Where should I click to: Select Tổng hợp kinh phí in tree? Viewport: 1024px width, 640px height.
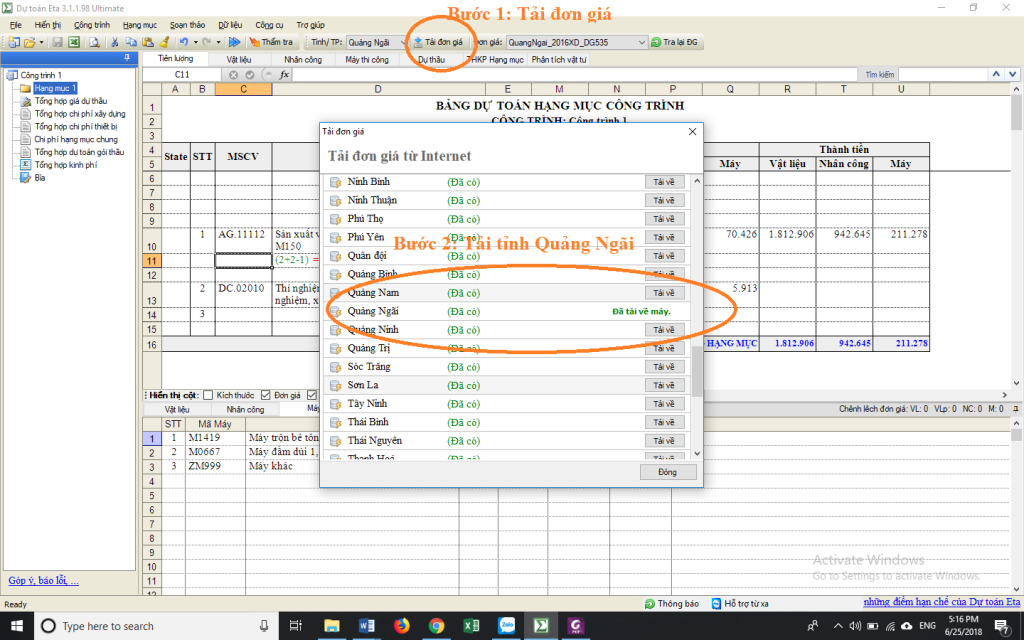[x=66, y=165]
